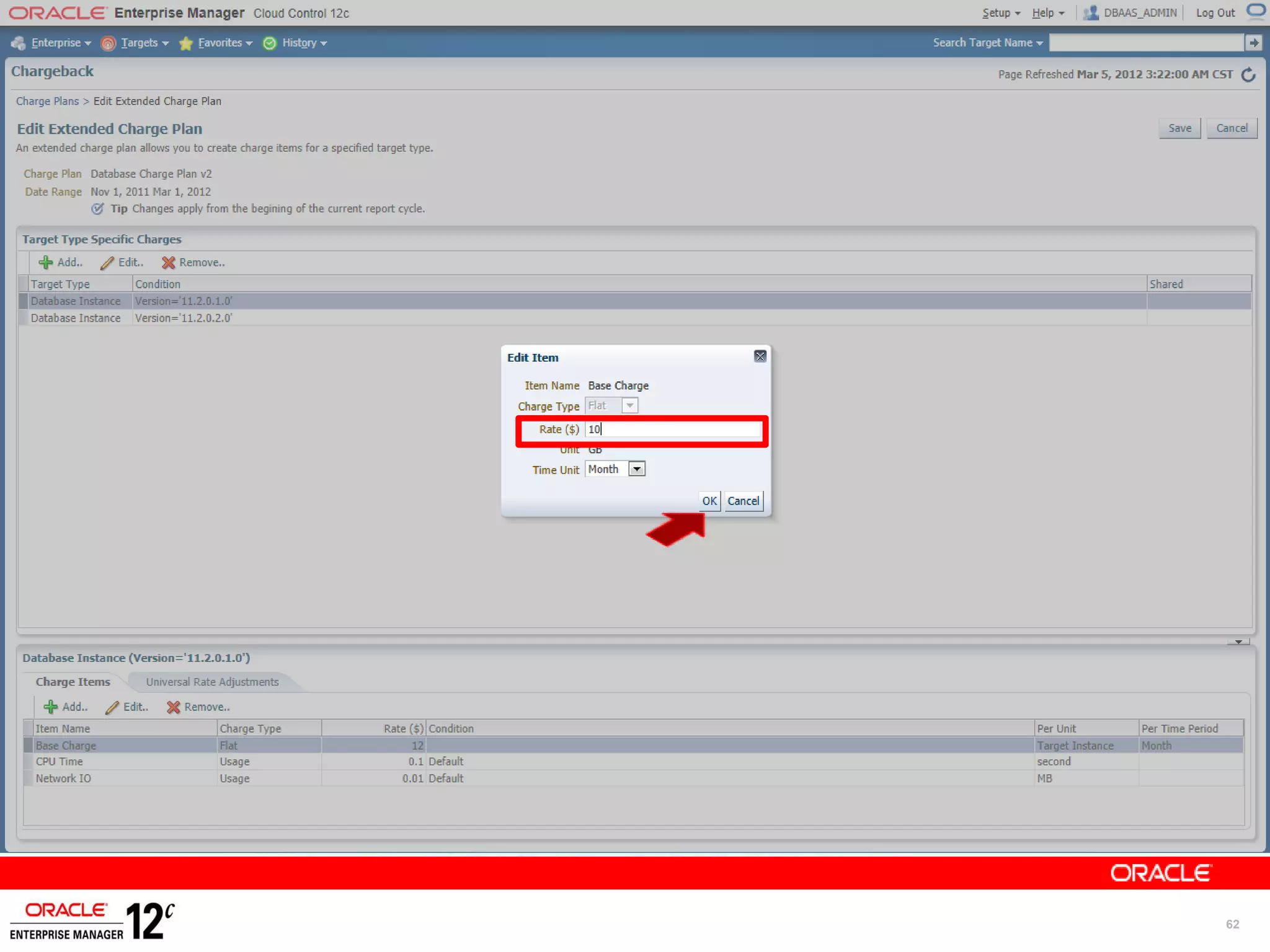The width and height of the screenshot is (1270, 952).
Task: Click the pencil Edit icon in Target Type toolbar
Action: point(107,263)
